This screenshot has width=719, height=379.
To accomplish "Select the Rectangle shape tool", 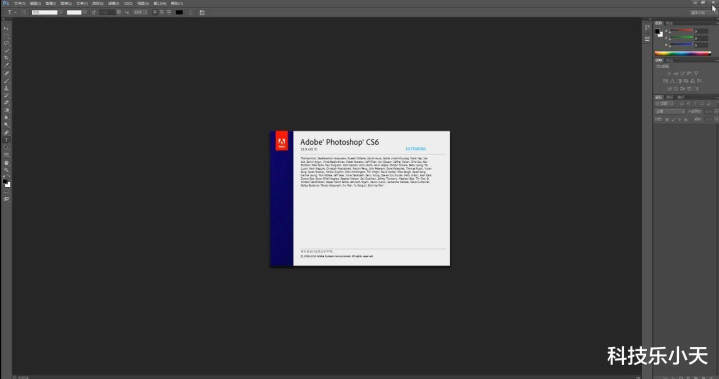I will [6, 155].
